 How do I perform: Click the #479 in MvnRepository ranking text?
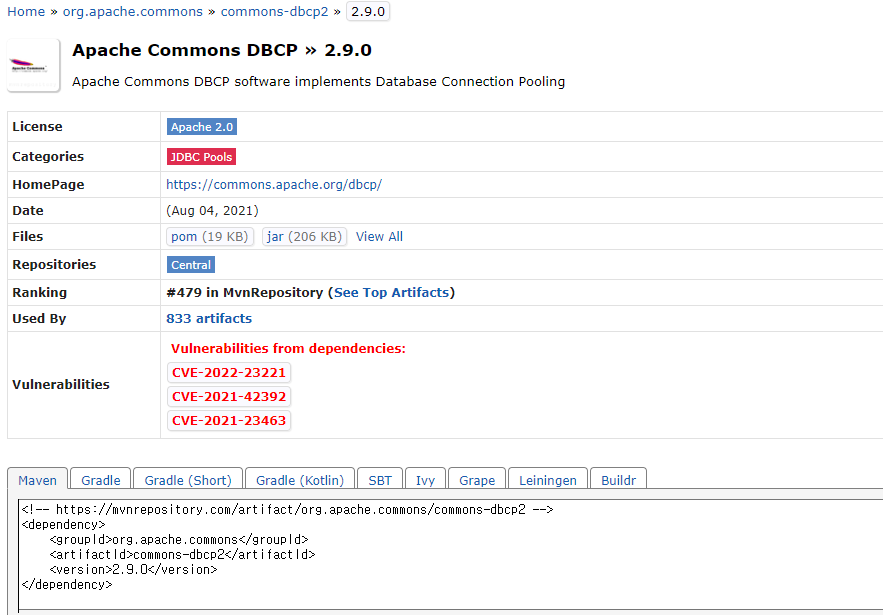point(244,293)
